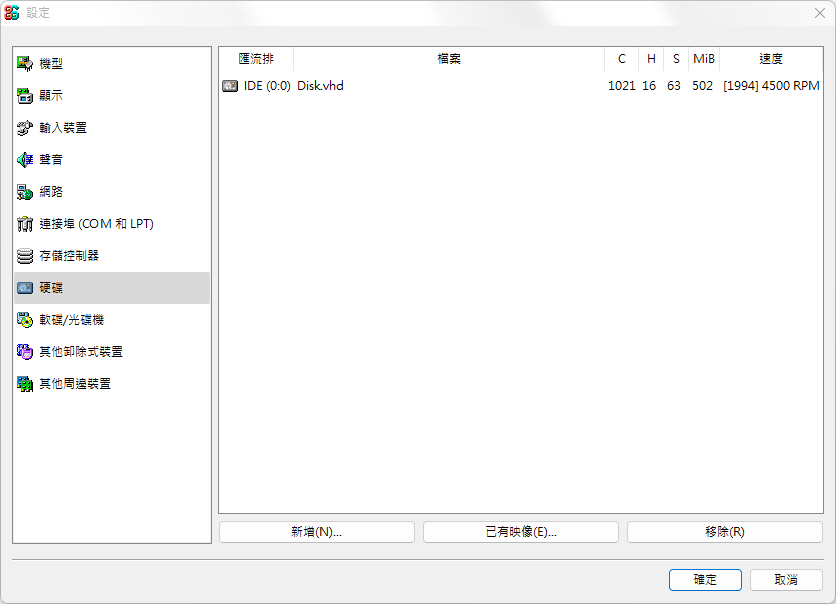The height and width of the screenshot is (604, 836).
Task: Click the 輸入裝置 input devices icon
Action: pos(25,128)
